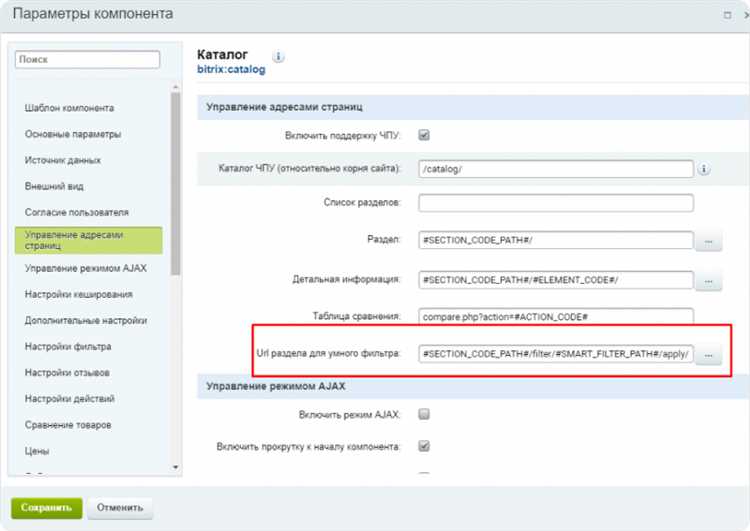
Task: Click sidebar scroll down arrow
Action: [x=176, y=467]
